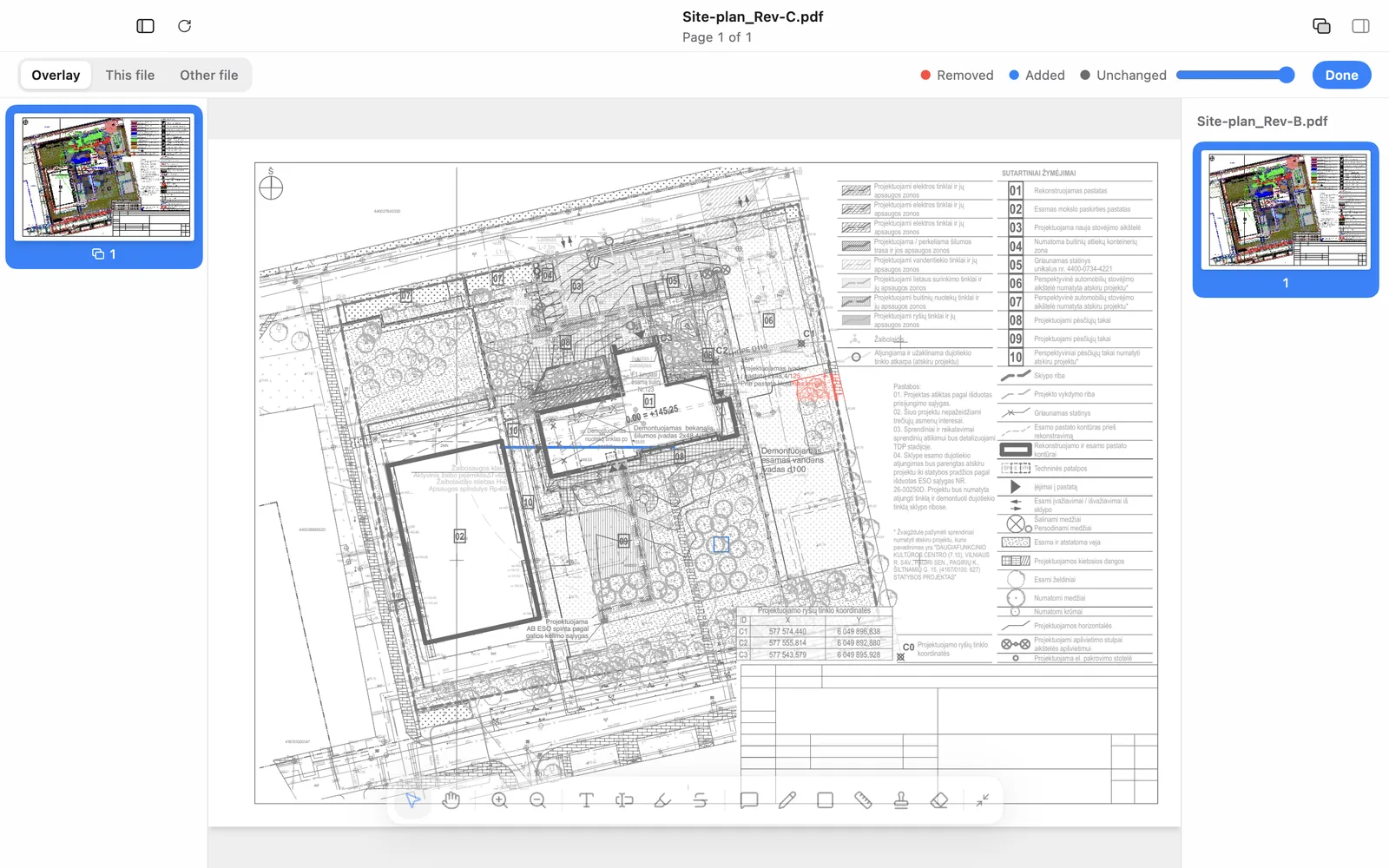Add a comment note bubble
Screen dimensions: 1389x868
tap(749, 800)
